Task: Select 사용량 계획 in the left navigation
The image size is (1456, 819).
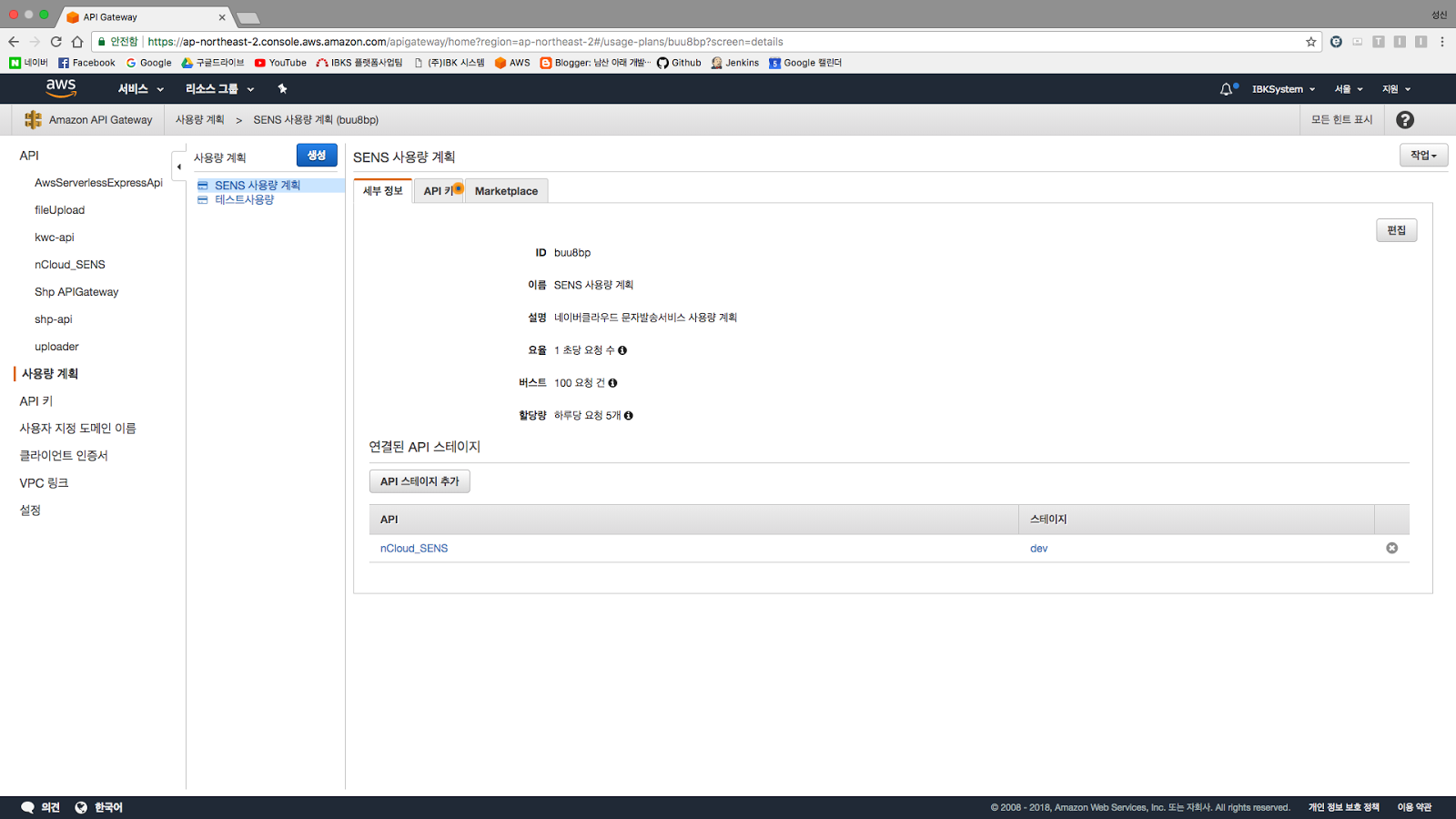Action: pos(50,374)
